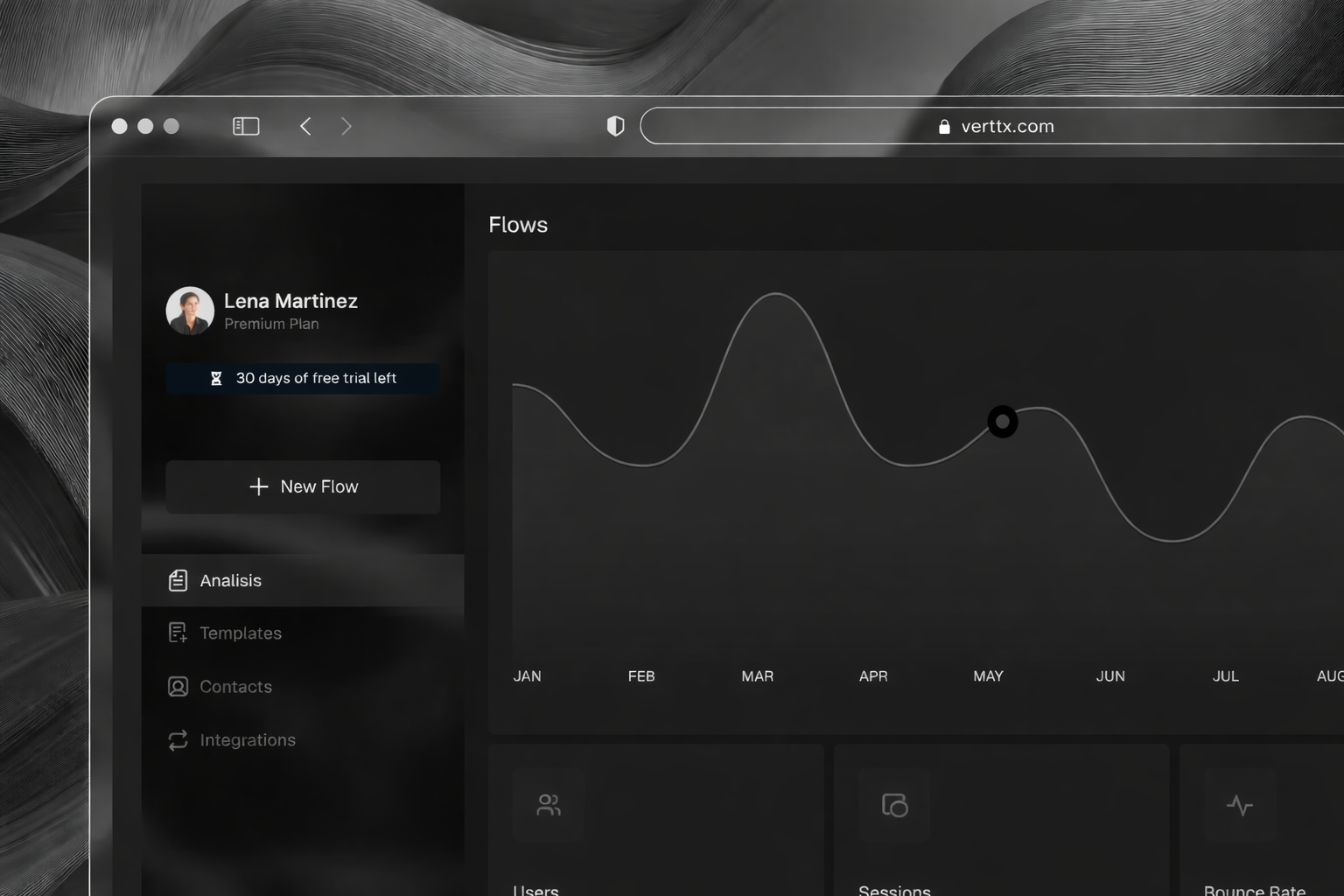This screenshot has width=1344, height=896.
Task: Open the privacy shield icon
Action: pos(616,126)
